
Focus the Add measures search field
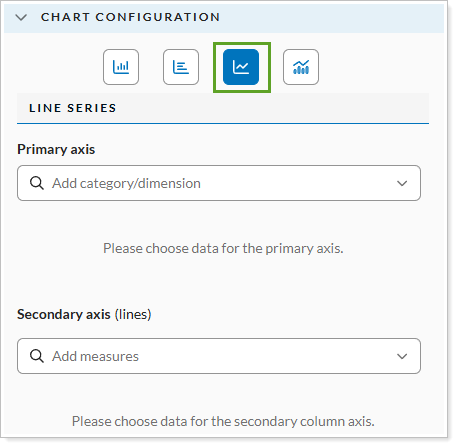[x=219, y=356]
